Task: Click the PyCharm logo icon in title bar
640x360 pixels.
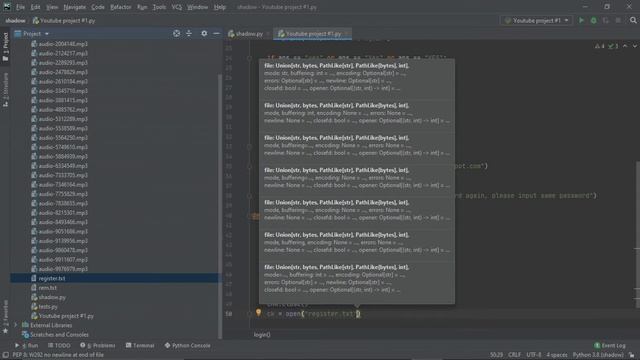Action: click(7, 7)
